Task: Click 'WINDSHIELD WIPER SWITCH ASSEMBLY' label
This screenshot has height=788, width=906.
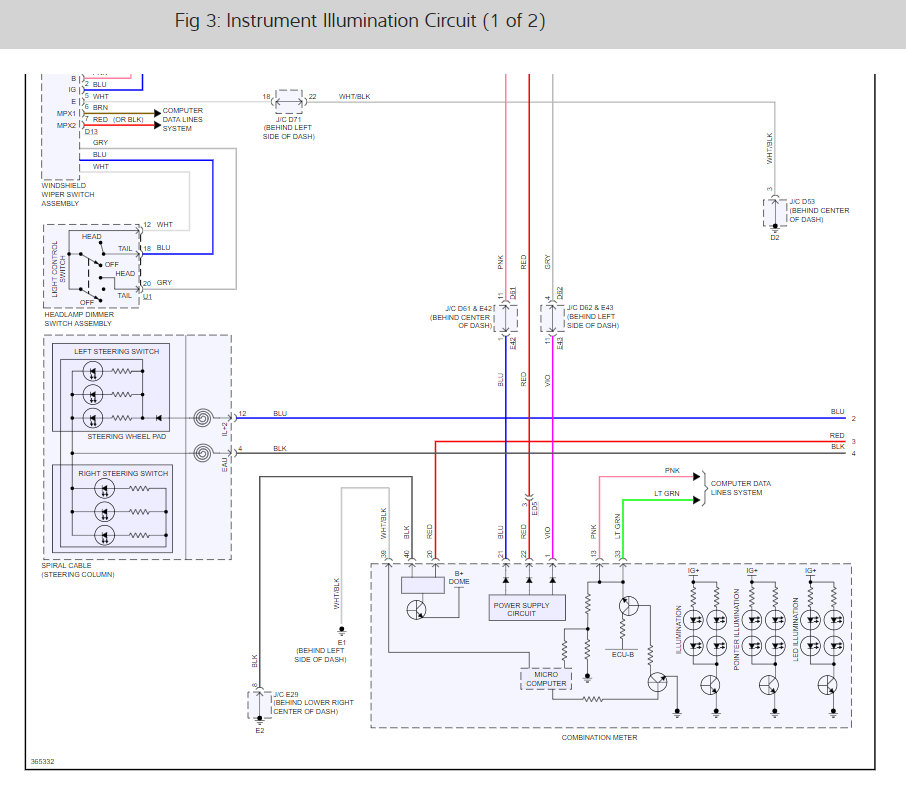Action: [68, 195]
